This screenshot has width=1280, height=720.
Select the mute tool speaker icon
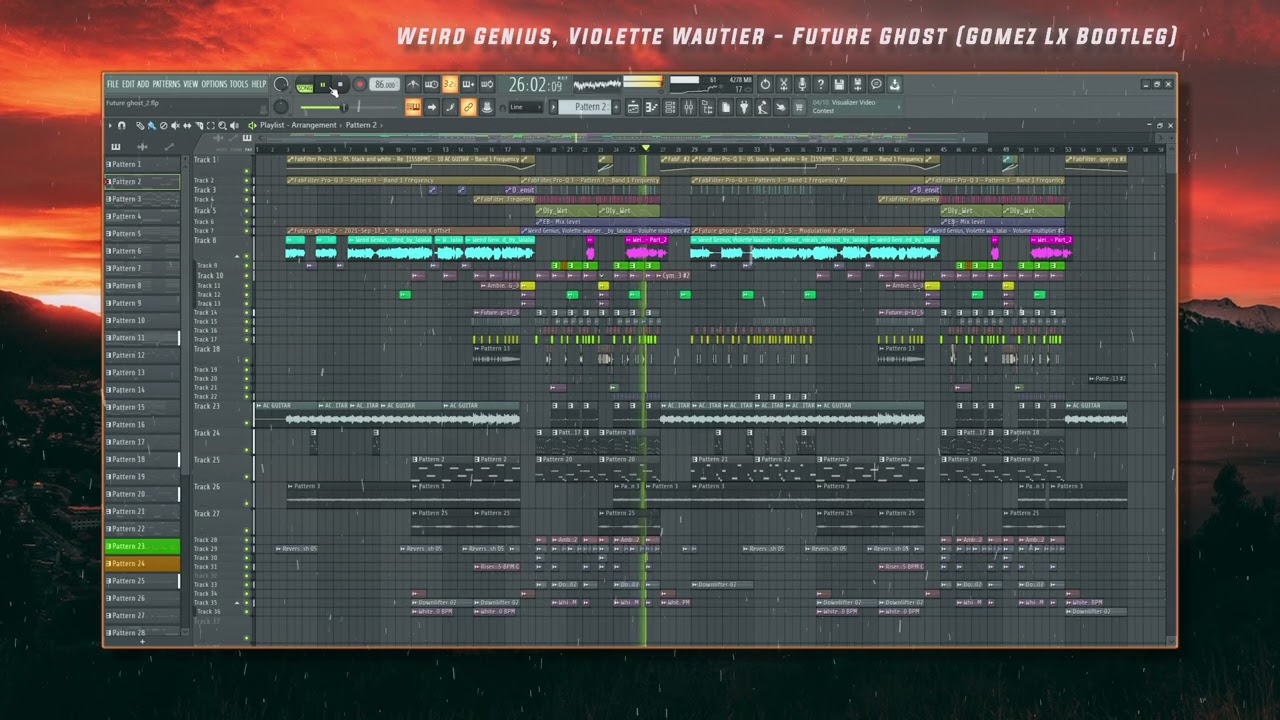176,126
